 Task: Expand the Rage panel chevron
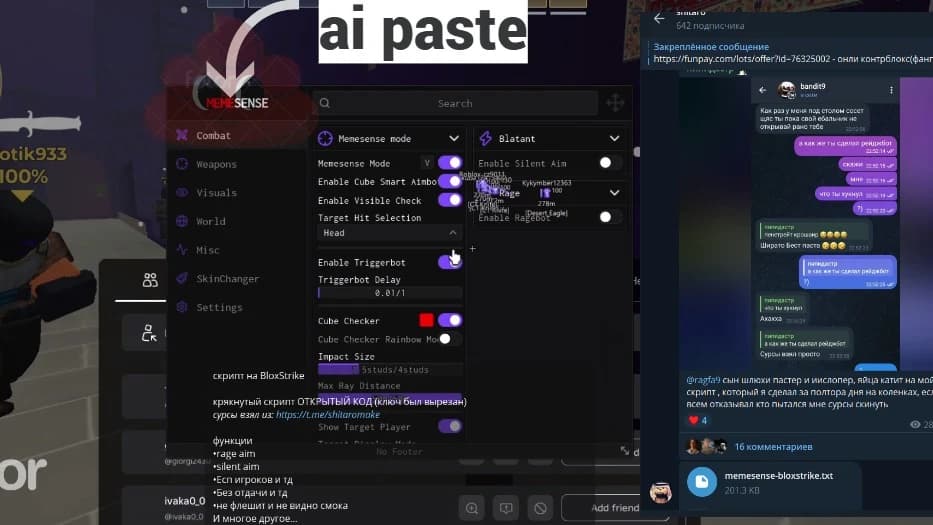[x=615, y=192]
